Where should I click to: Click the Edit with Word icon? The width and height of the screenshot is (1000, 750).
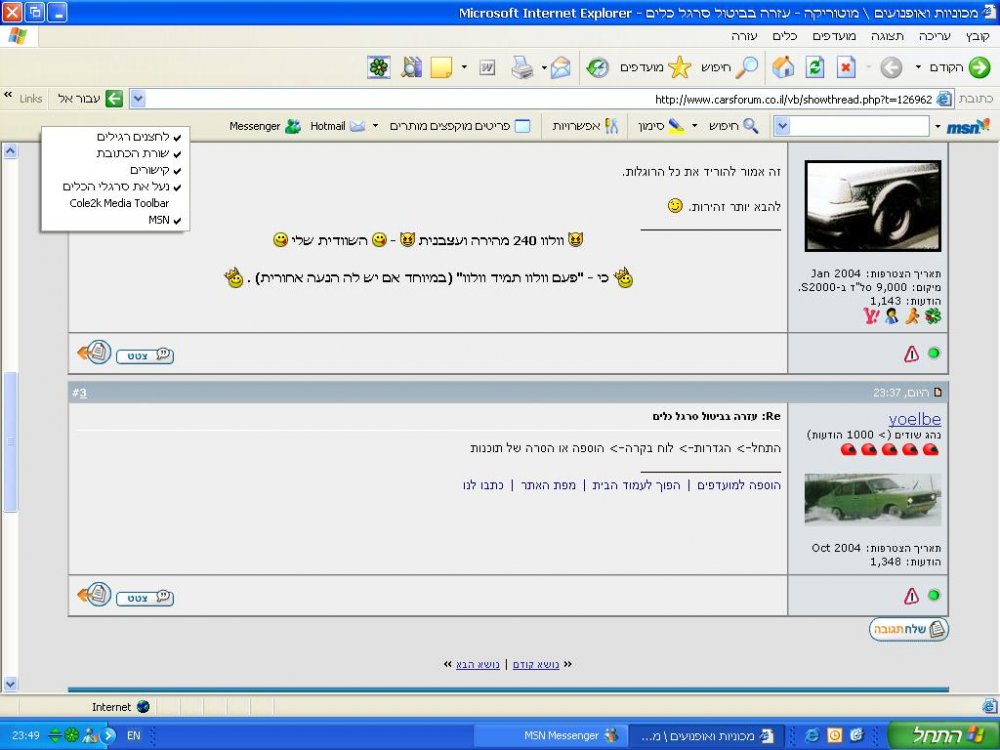tap(487, 68)
